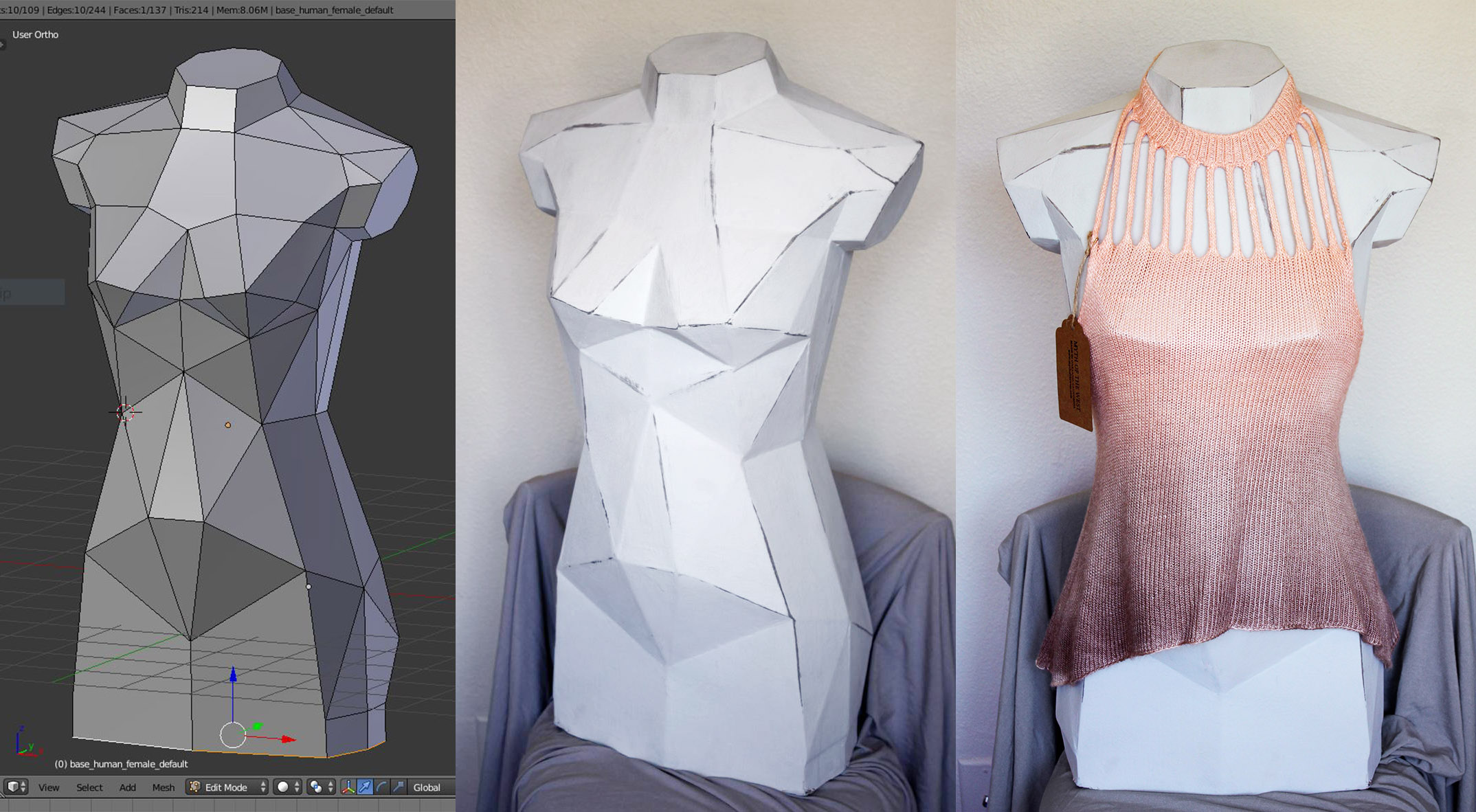The height and width of the screenshot is (812, 1476).
Task: Open the viewport shading sphere selector
Action: tap(286, 787)
